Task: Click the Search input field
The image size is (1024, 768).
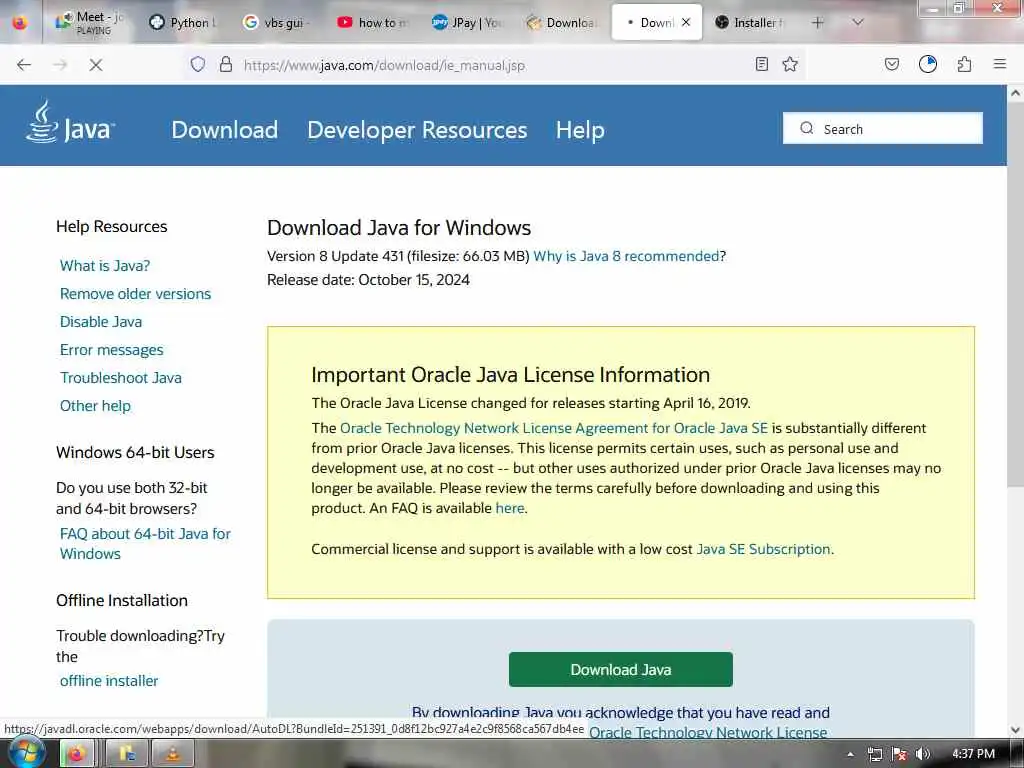Action: [x=882, y=128]
